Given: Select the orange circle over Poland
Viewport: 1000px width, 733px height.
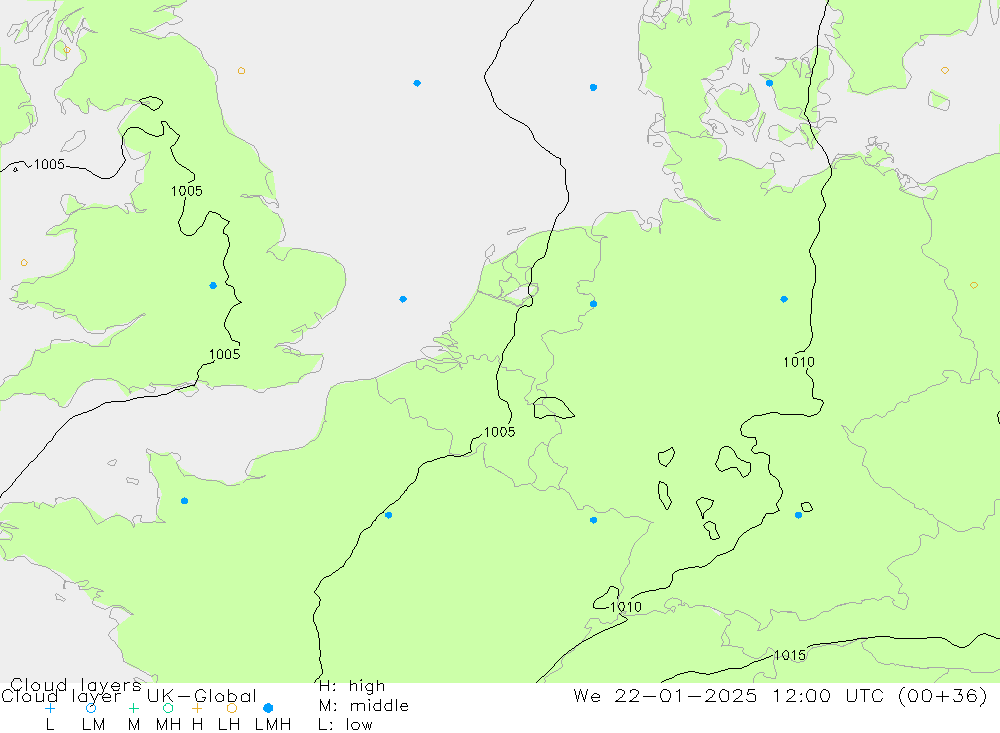Looking at the screenshot, I should pos(973,285).
